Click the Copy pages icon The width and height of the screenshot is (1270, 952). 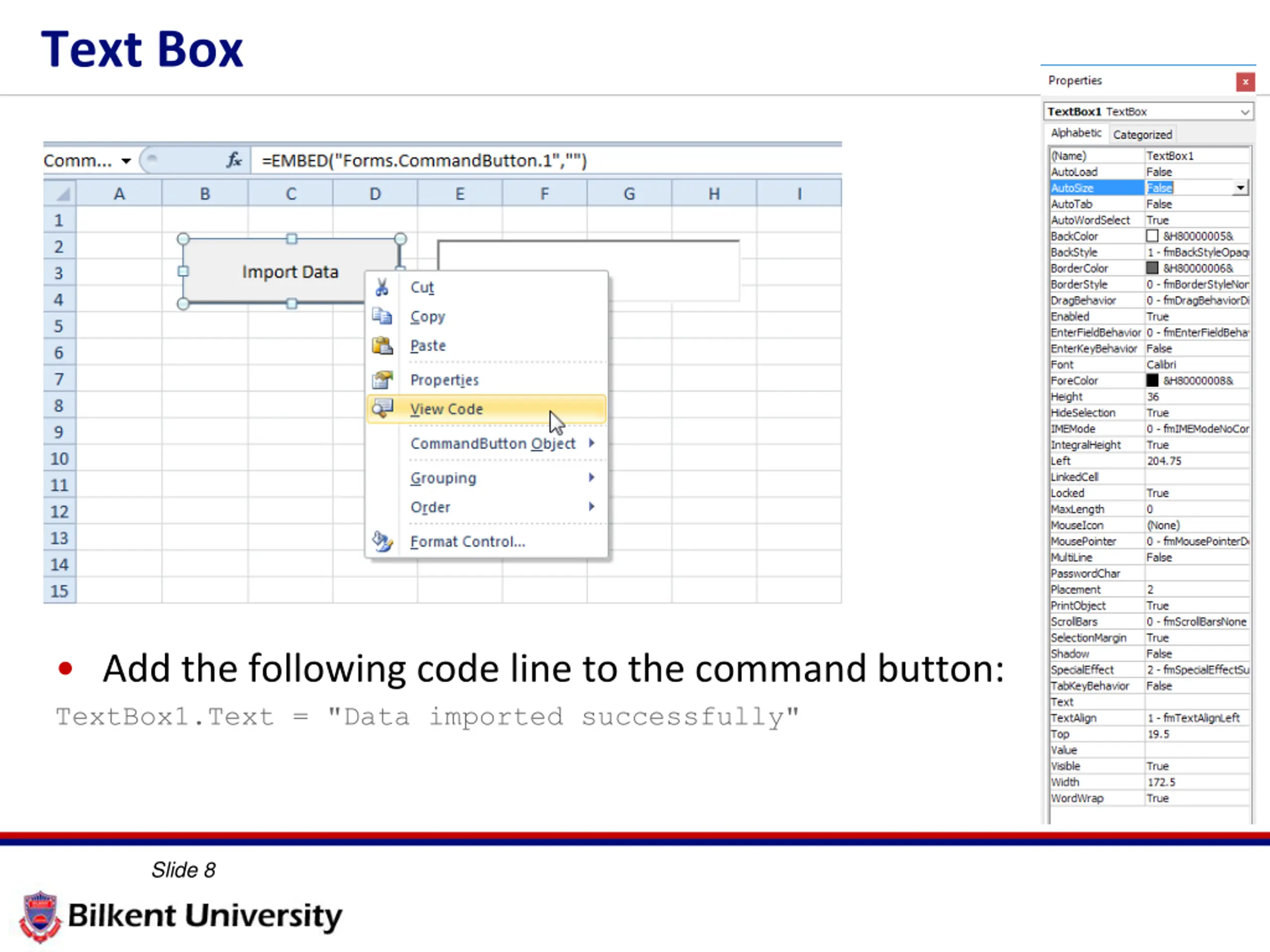382,316
